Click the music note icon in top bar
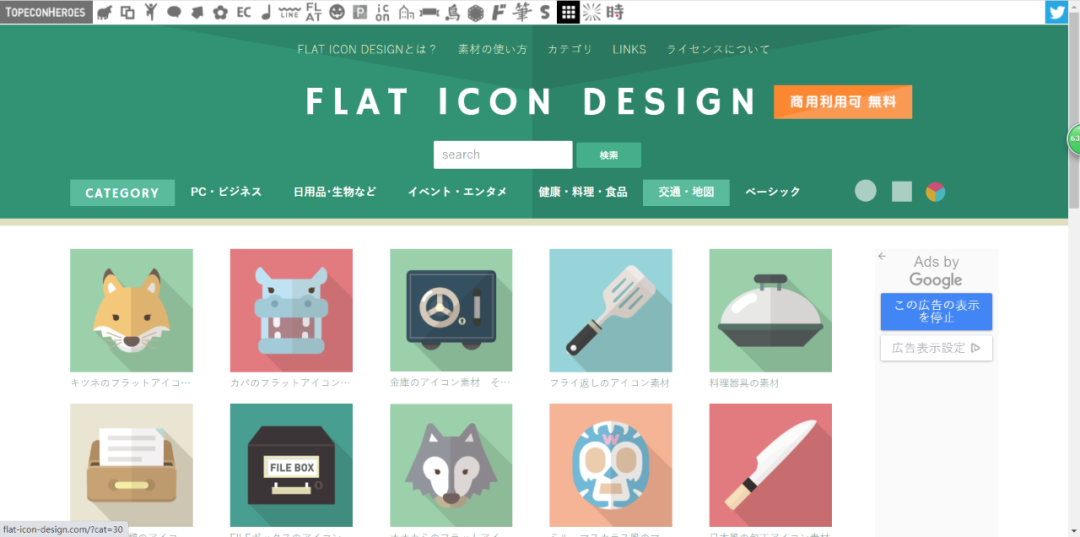 [266, 12]
